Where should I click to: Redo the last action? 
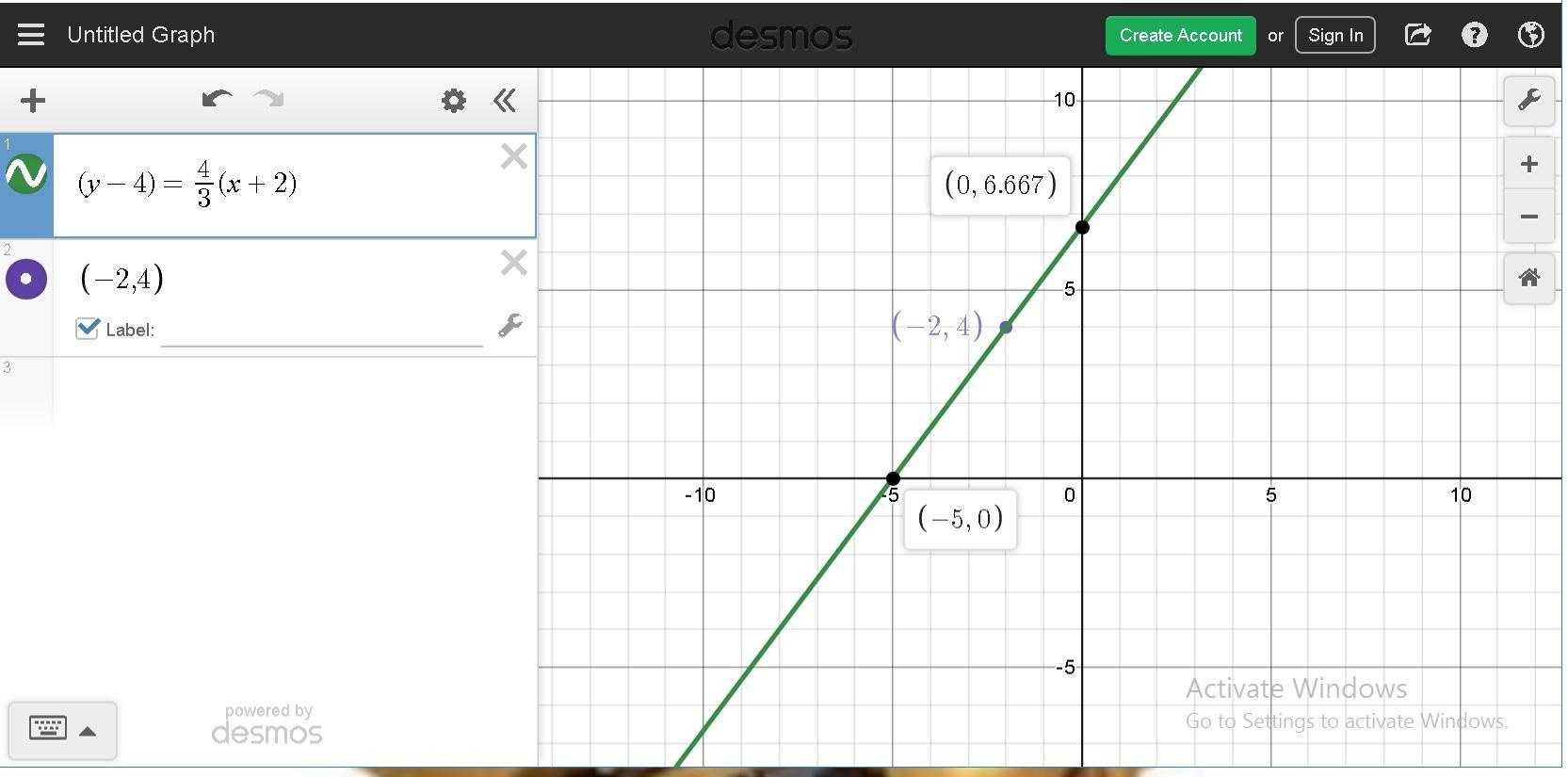point(269,100)
